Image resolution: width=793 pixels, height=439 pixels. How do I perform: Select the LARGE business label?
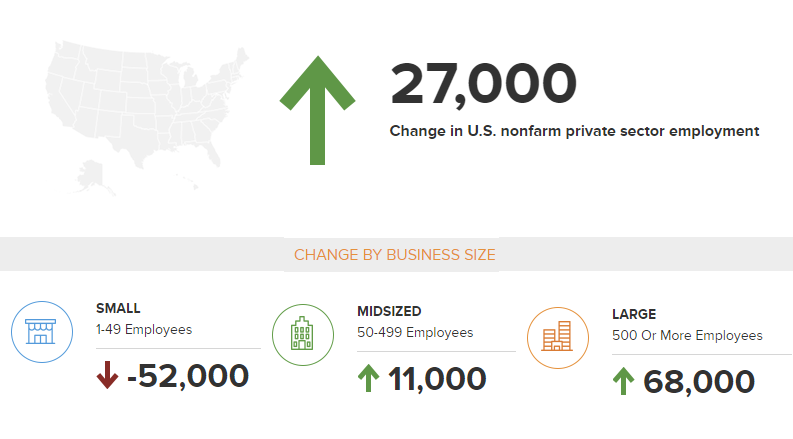(x=634, y=314)
